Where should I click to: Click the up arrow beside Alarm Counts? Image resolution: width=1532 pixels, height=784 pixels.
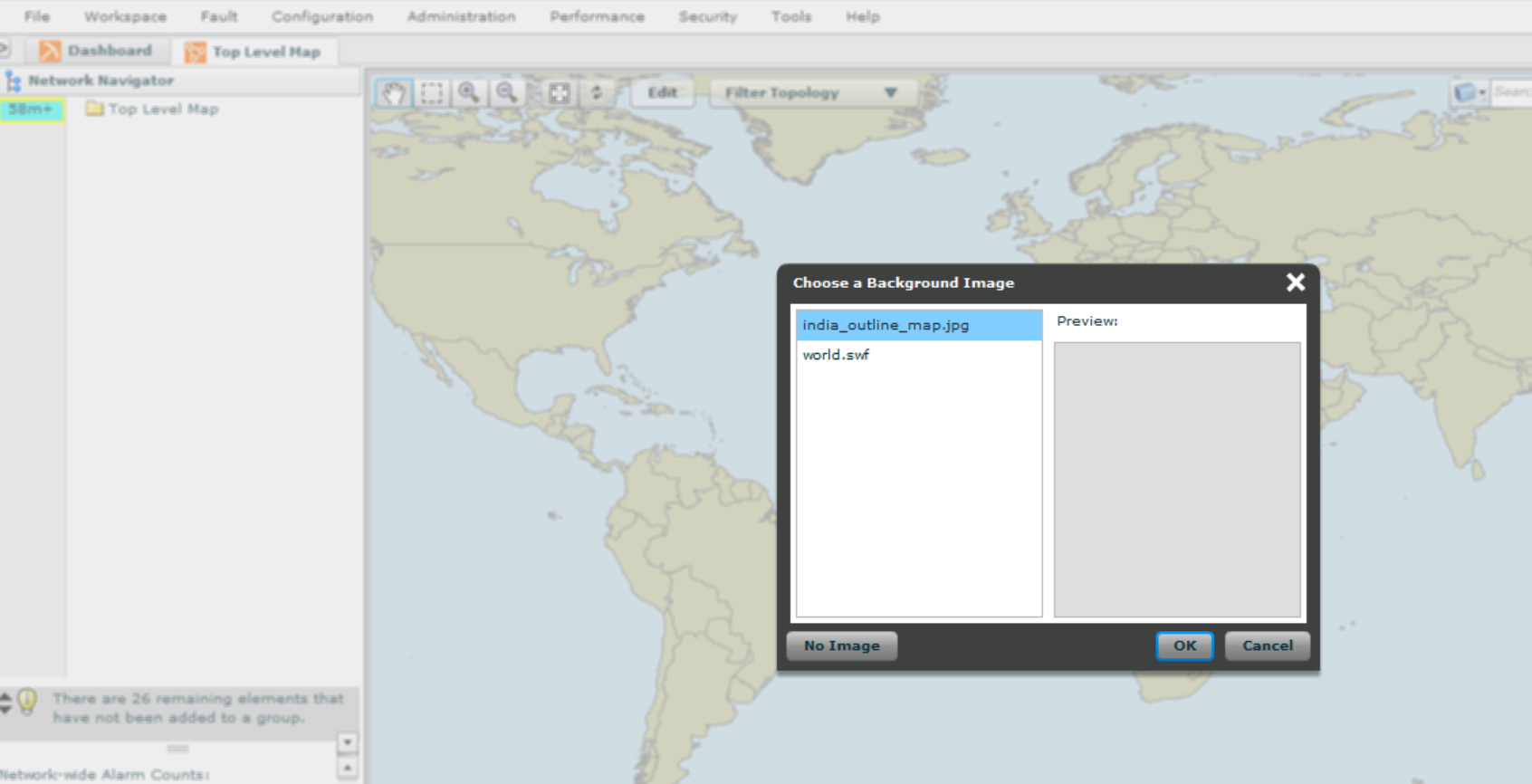tap(348, 769)
